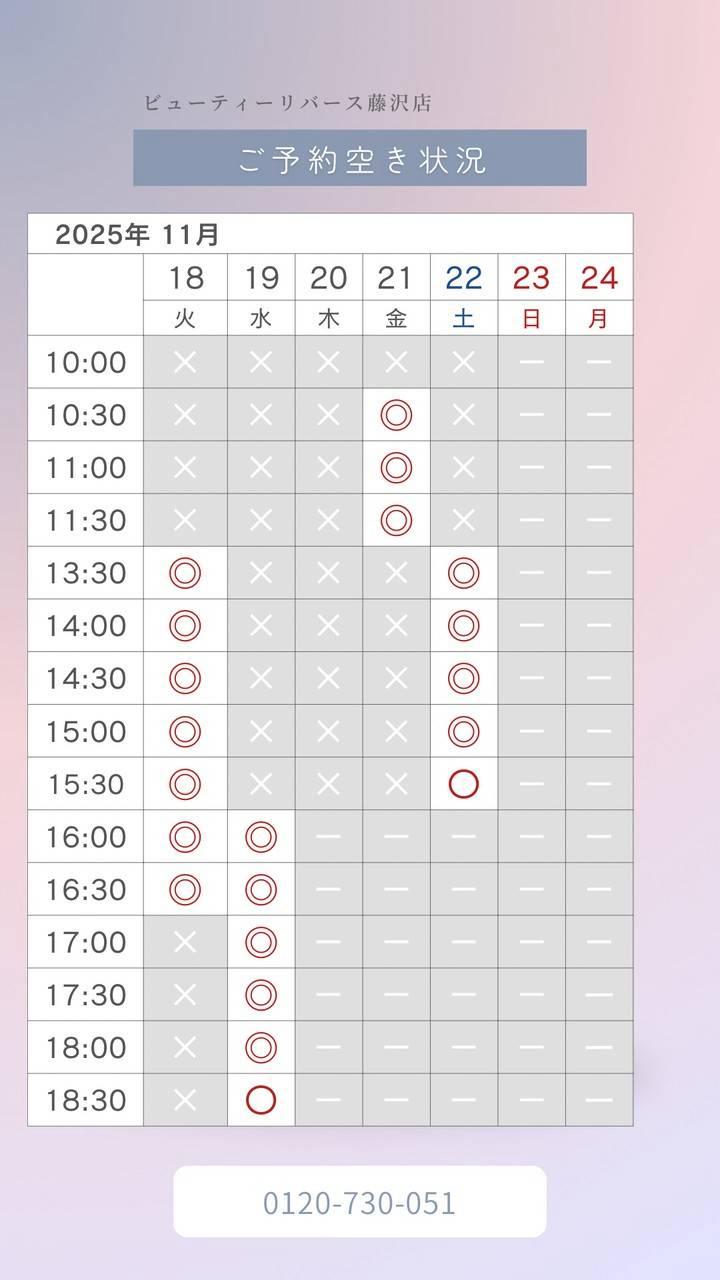
Task: Select Friday 21 at 11:30 available slot
Action: 397,520
